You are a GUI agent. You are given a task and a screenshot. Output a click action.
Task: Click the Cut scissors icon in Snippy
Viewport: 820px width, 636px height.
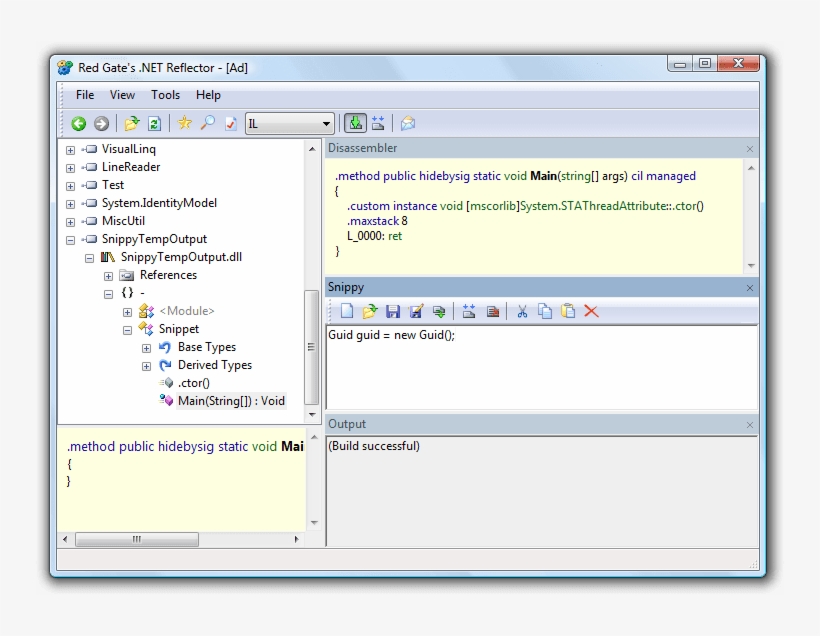[x=521, y=312]
